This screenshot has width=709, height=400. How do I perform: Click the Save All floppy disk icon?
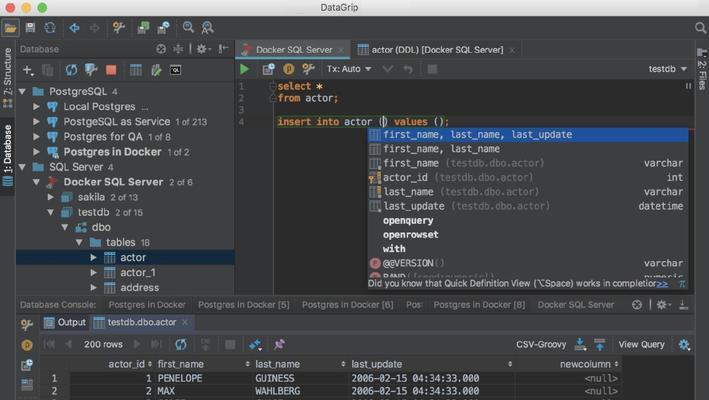30,28
